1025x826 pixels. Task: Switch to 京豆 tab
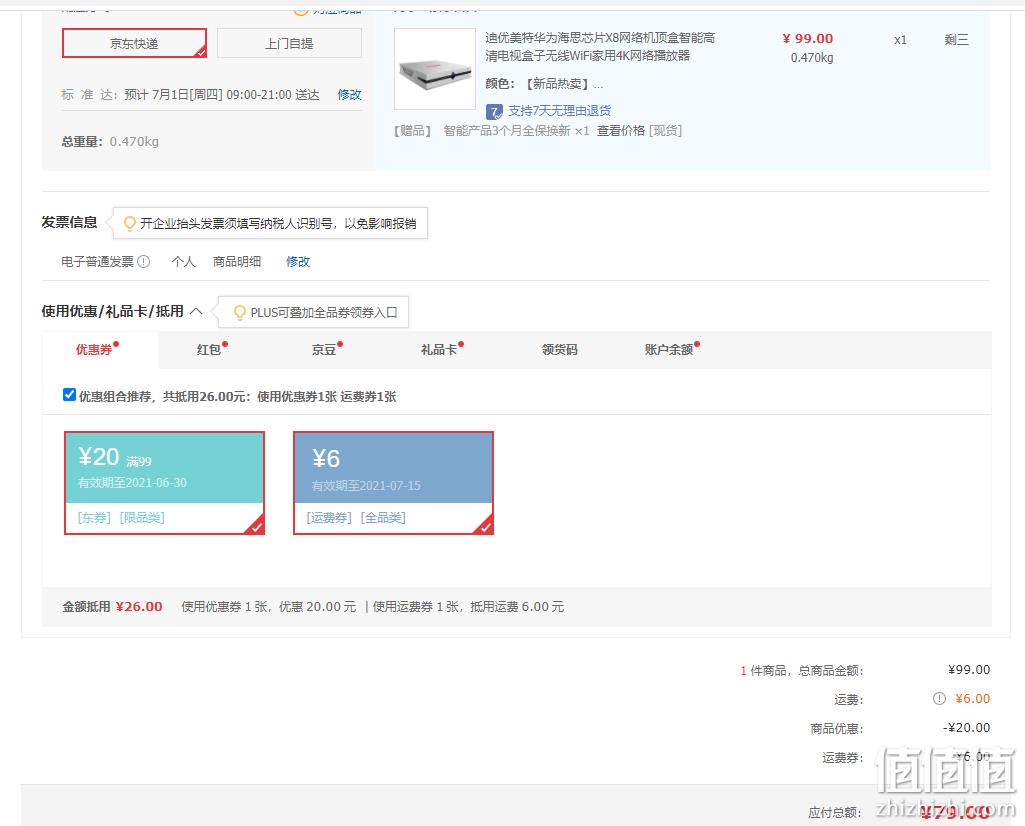[324, 350]
